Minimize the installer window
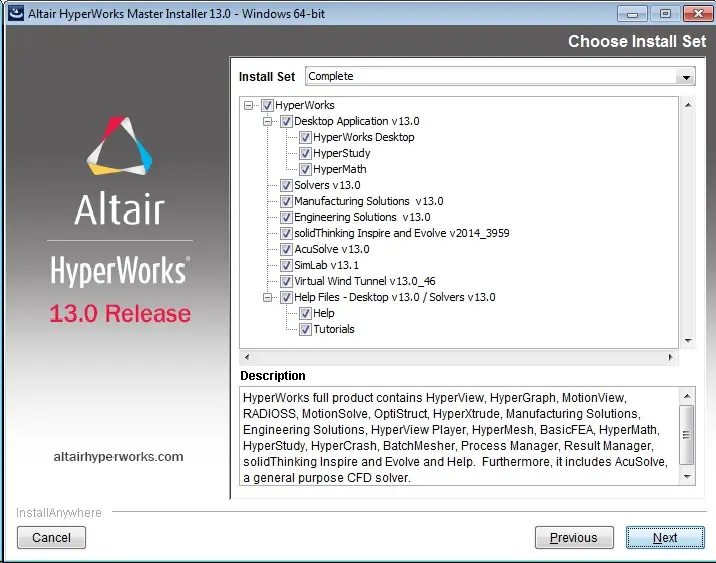The height and width of the screenshot is (563, 716). (x=632, y=14)
